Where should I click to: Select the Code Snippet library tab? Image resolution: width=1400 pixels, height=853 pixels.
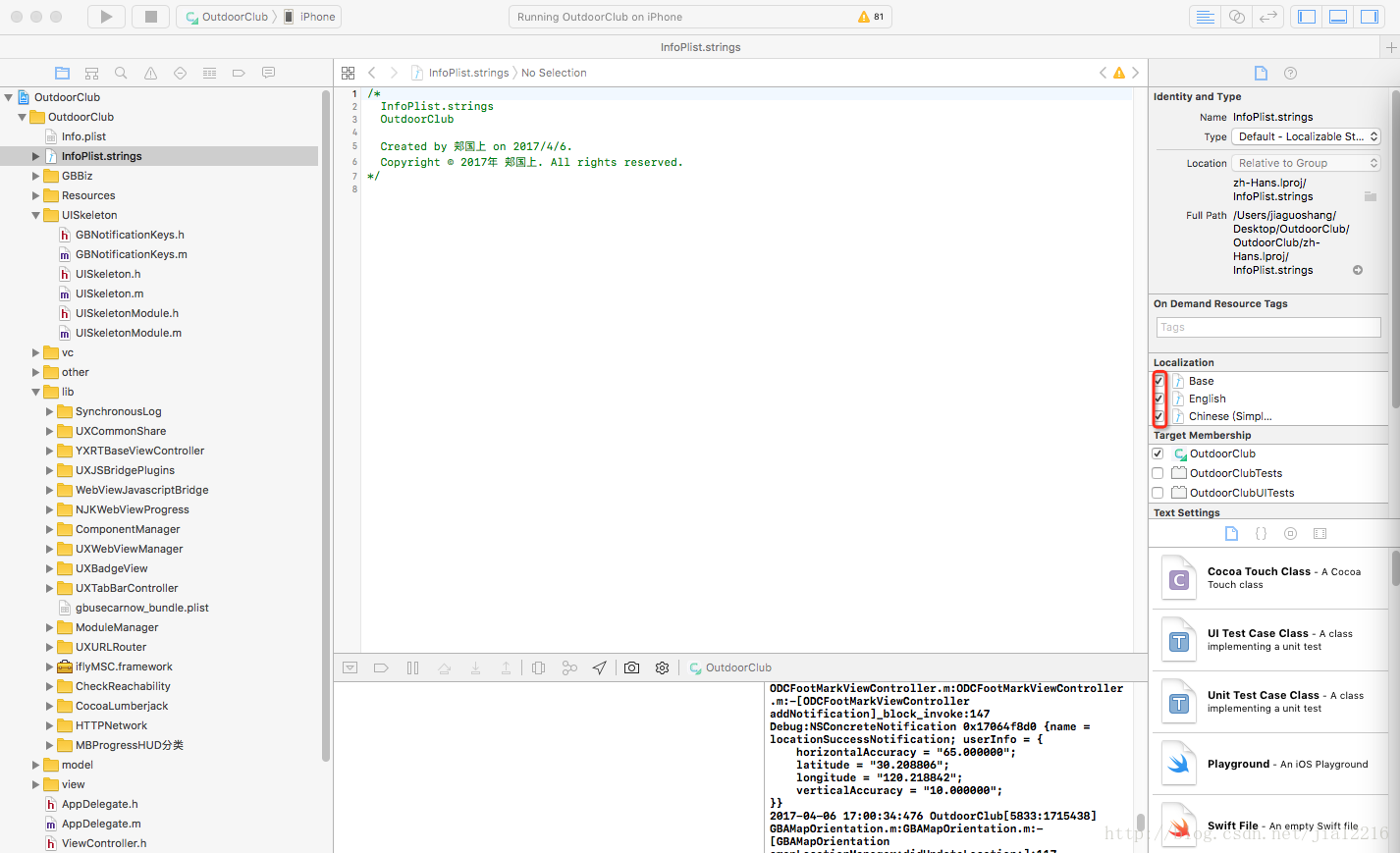tap(1261, 534)
